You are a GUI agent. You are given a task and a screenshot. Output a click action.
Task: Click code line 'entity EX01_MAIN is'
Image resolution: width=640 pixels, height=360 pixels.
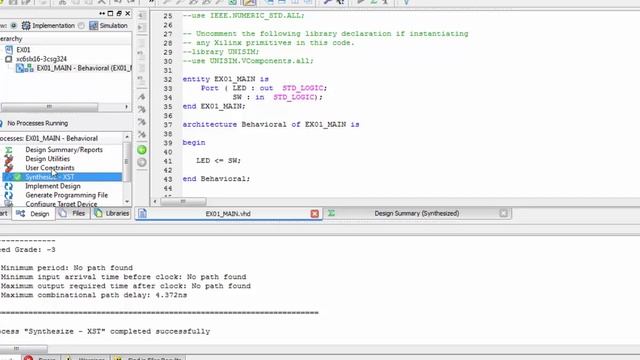tap(225, 79)
